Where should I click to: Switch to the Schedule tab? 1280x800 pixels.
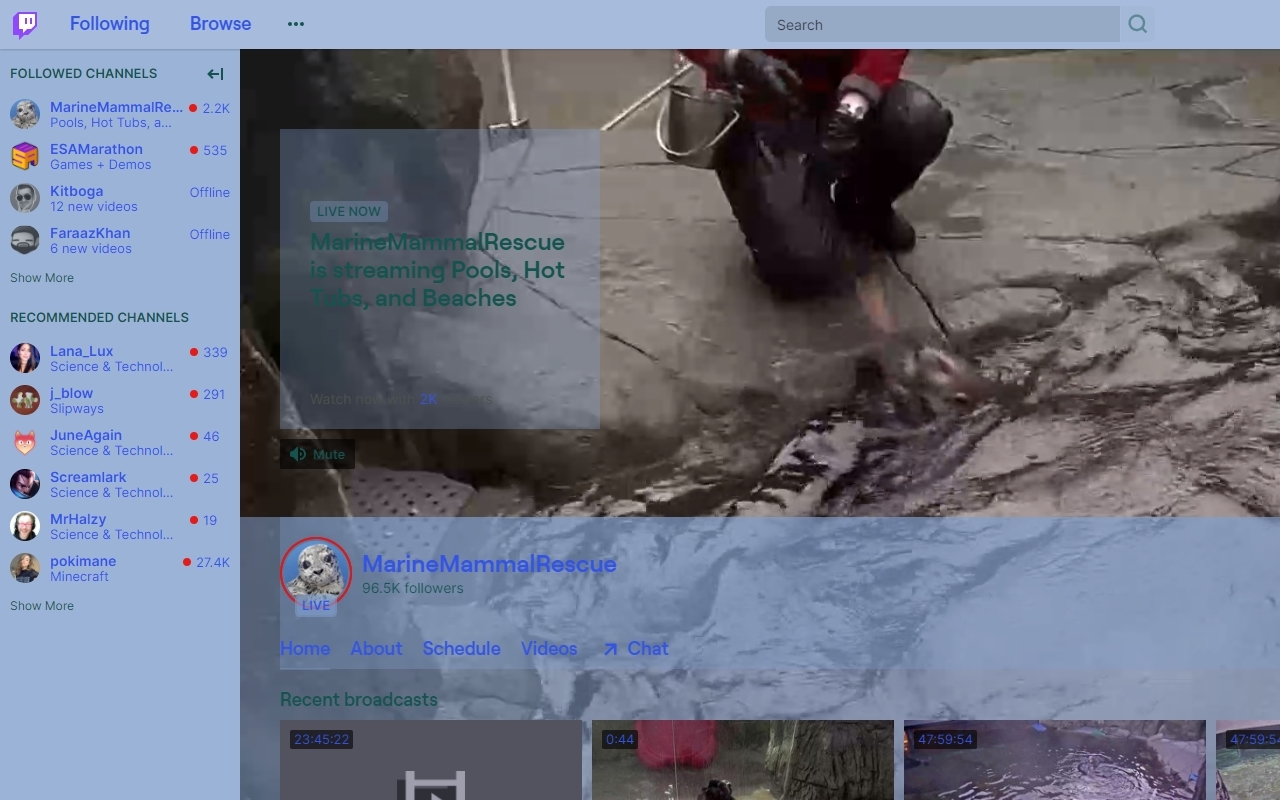[x=461, y=648]
